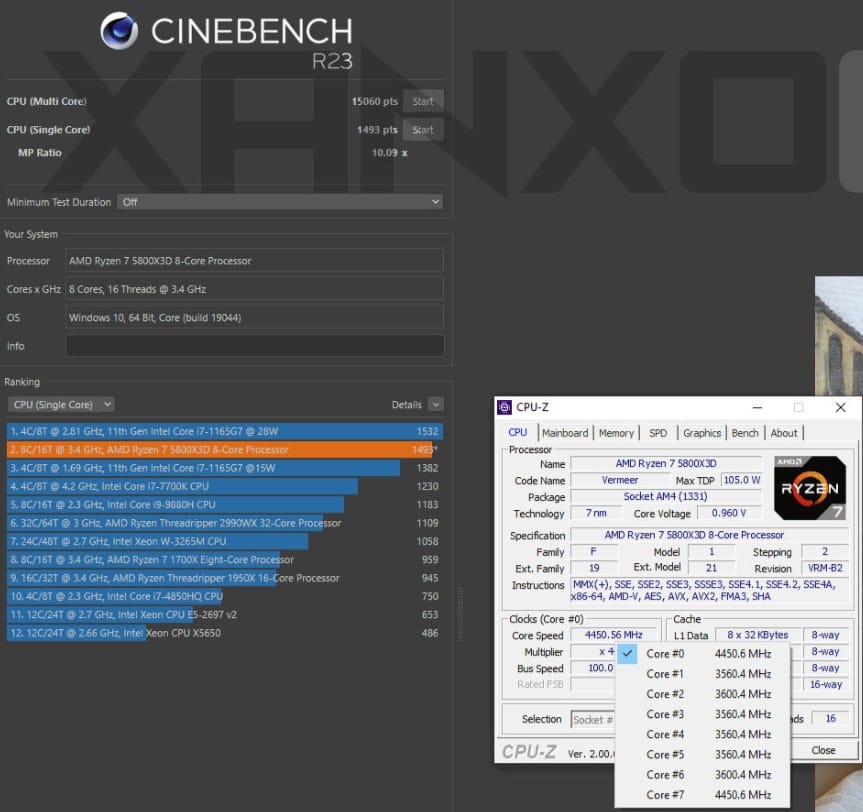
Task: Start the CPU Single Core benchmark
Action: pyautogui.click(x=423, y=129)
